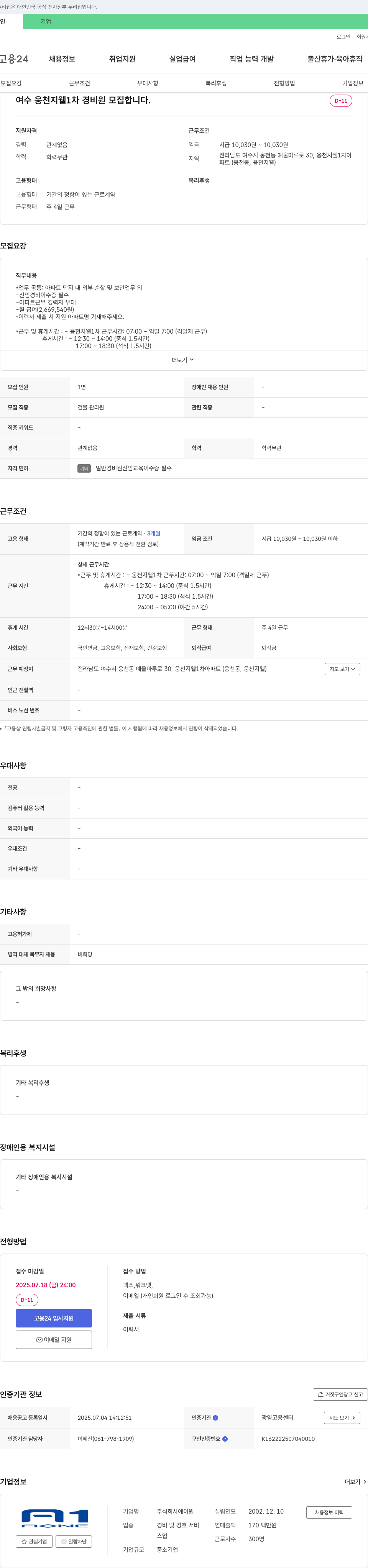Viewport: 368px width, 1568px height.
Task: Click the D-11 badge beside the job title
Action: [340, 100]
